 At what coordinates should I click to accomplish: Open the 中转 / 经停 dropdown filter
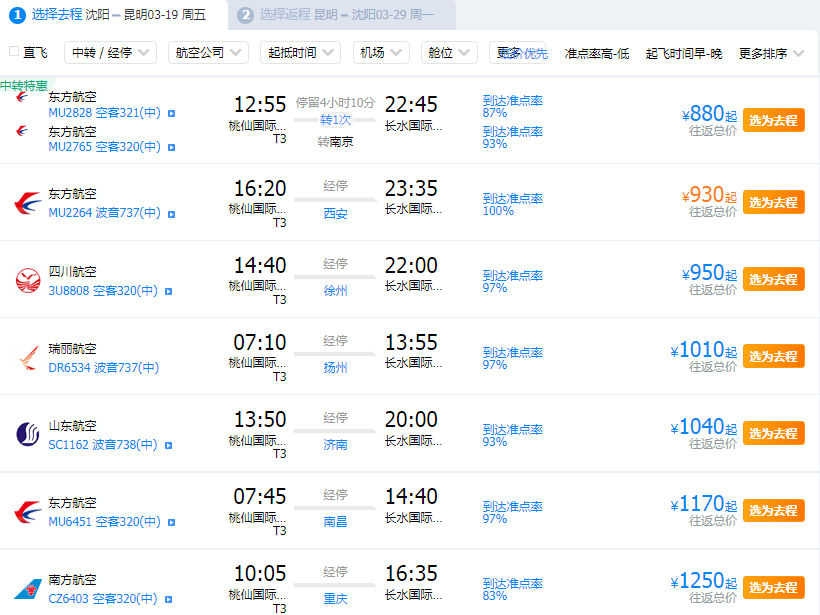click(110, 53)
